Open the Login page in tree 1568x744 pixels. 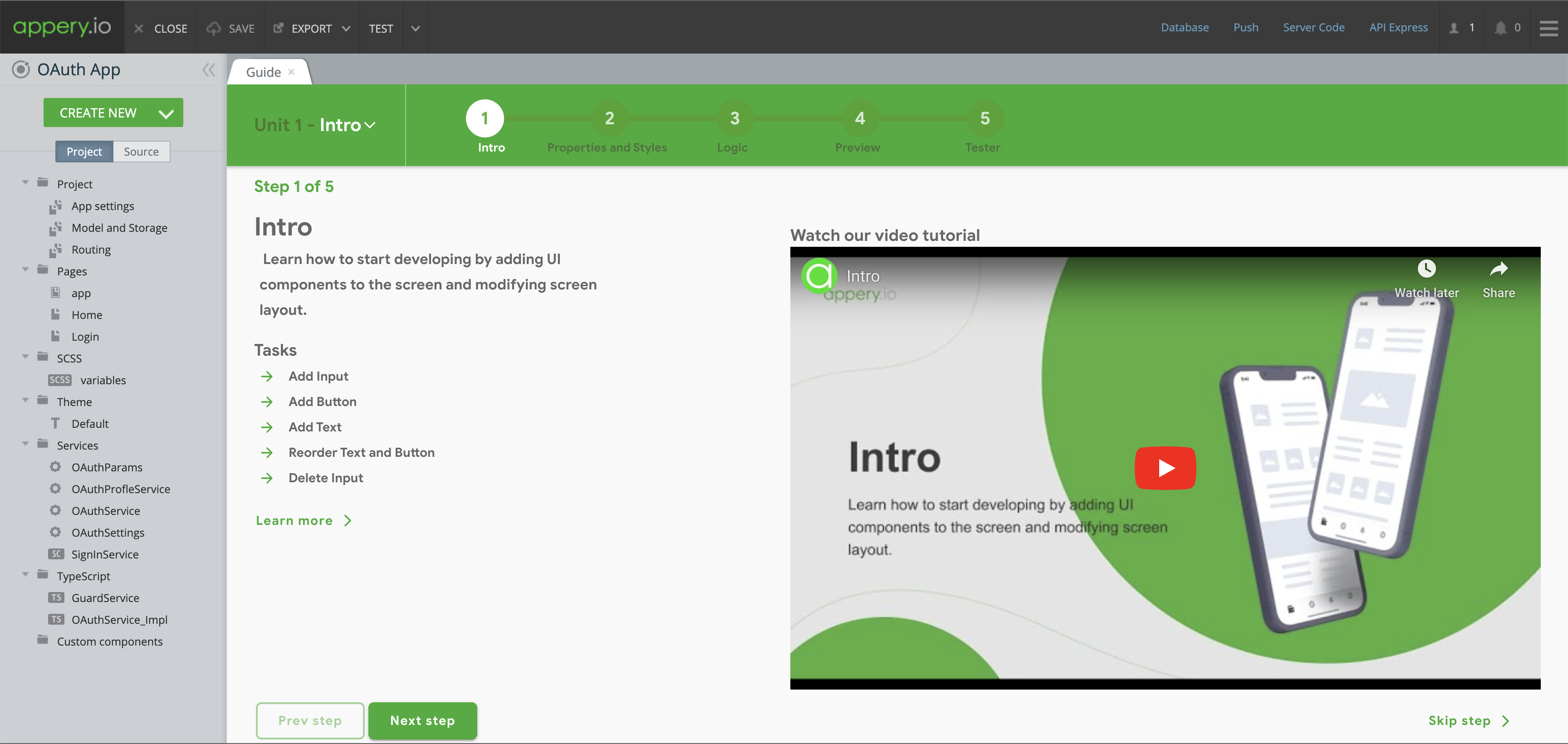84,337
